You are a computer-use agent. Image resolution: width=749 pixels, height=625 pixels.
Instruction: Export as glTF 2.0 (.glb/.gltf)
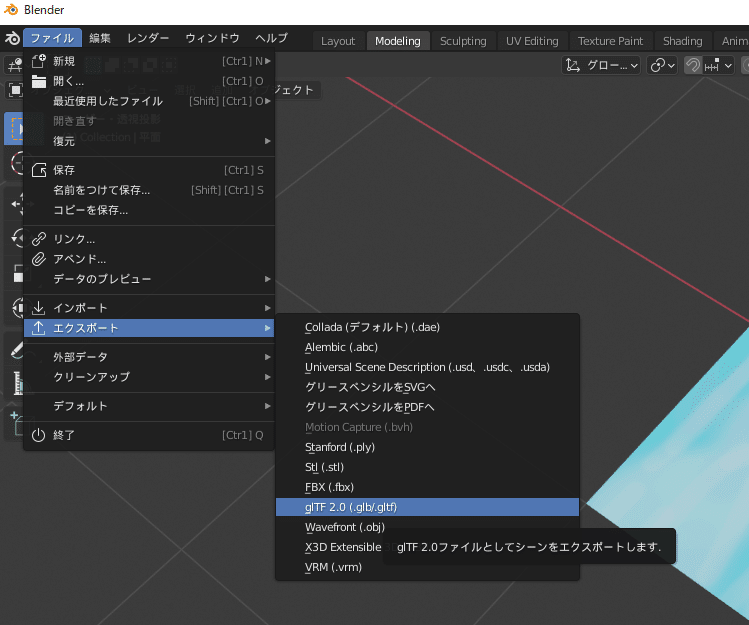pos(428,507)
